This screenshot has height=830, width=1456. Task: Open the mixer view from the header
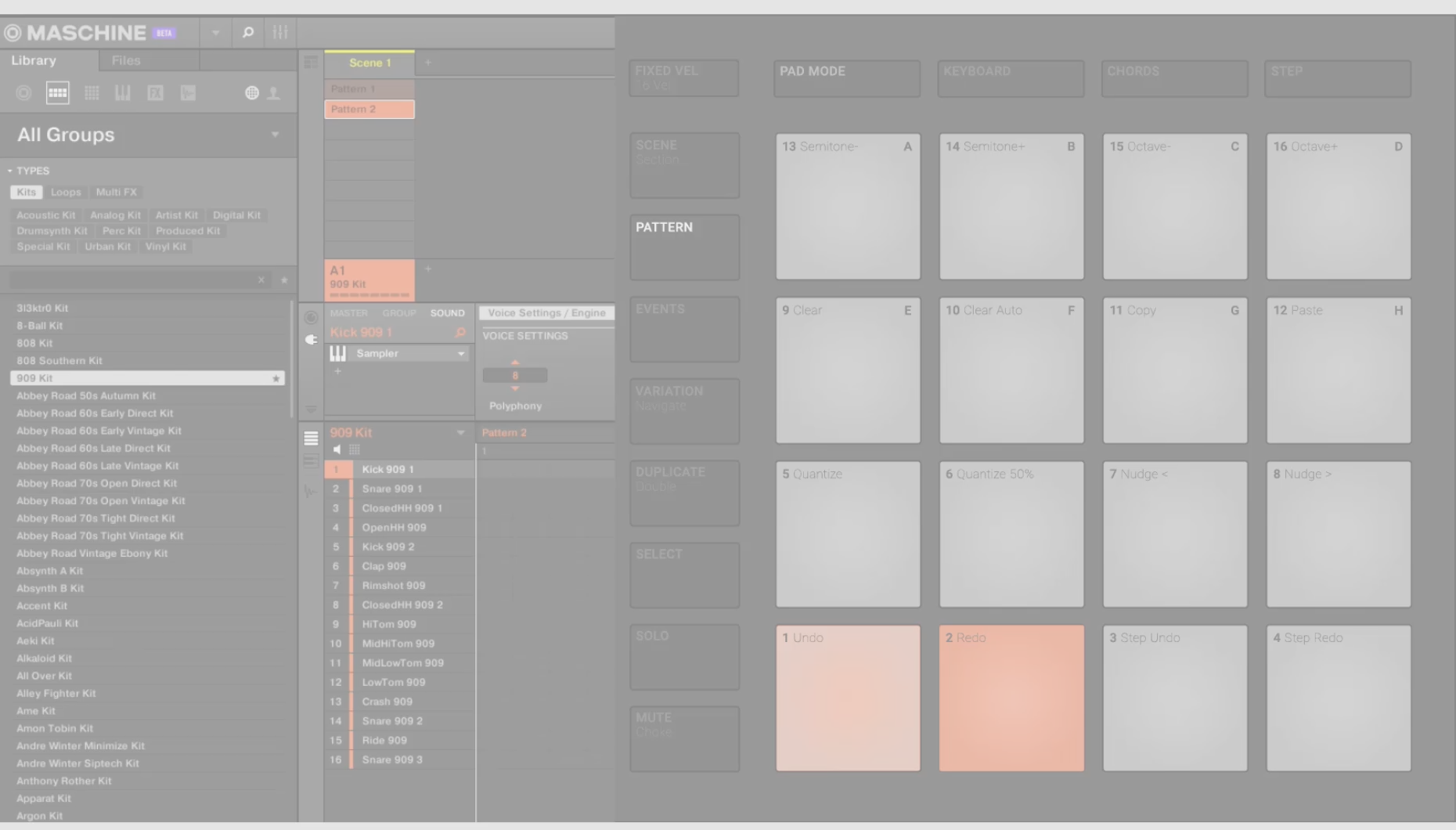point(280,33)
